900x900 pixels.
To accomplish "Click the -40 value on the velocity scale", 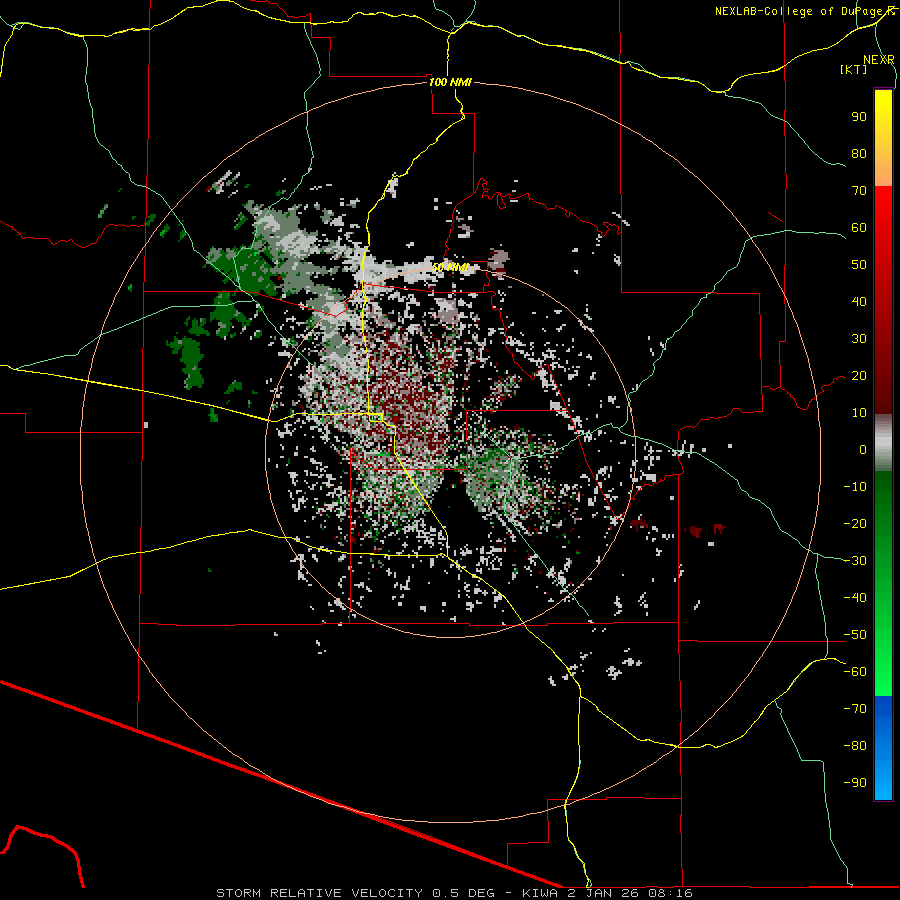I will 855,598.
